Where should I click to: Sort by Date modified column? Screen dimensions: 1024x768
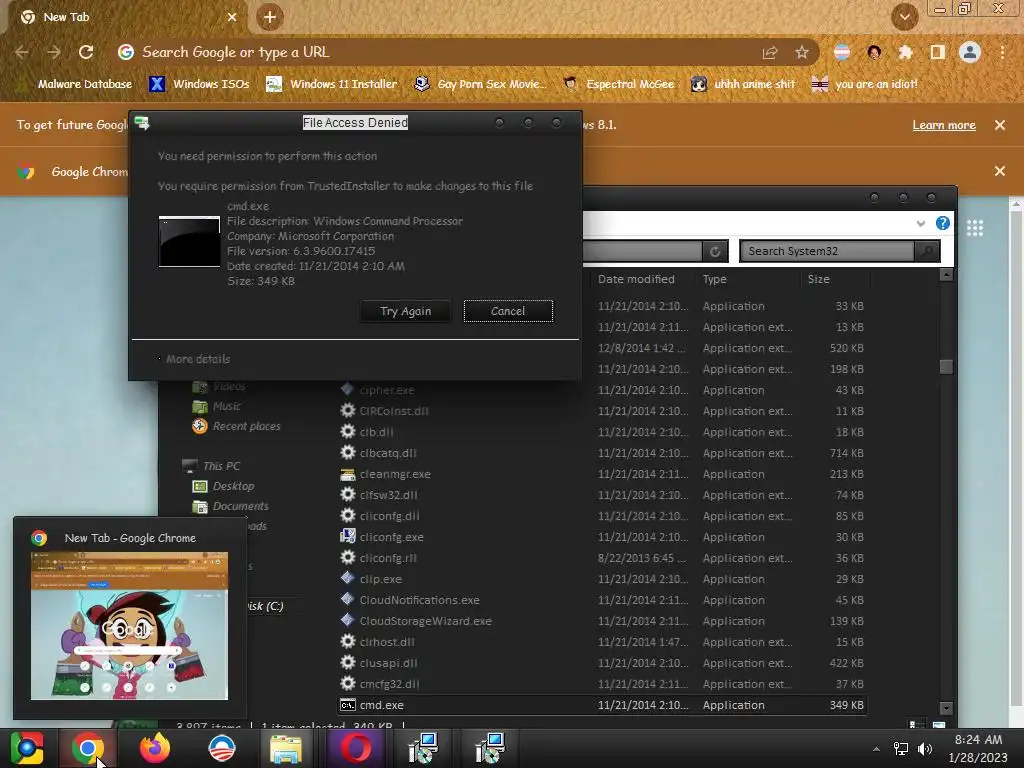pos(636,279)
